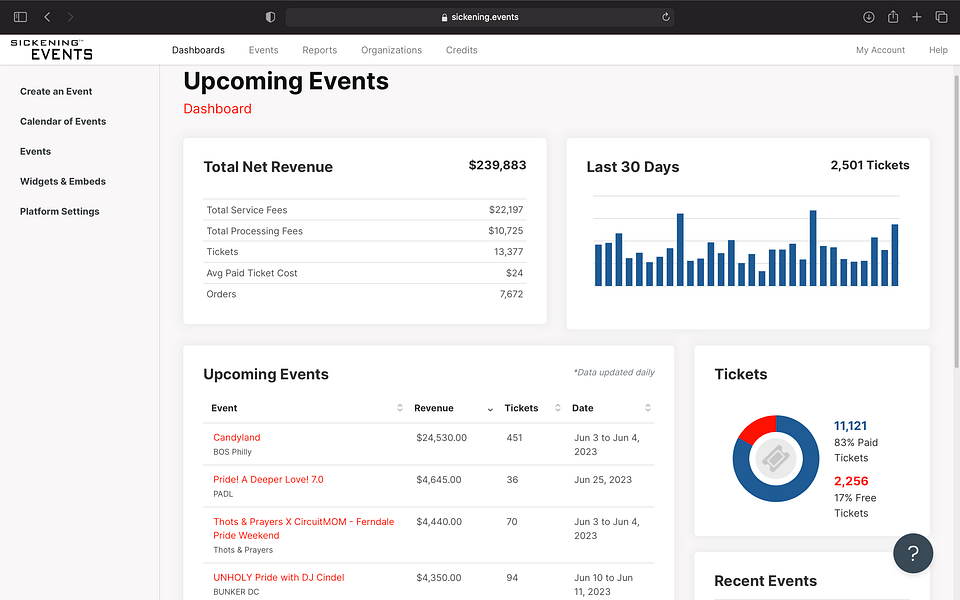Click the 11,121 paid tickets number
Image resolution: width=960 pixels, height=600 pixels.
point(850,426)
